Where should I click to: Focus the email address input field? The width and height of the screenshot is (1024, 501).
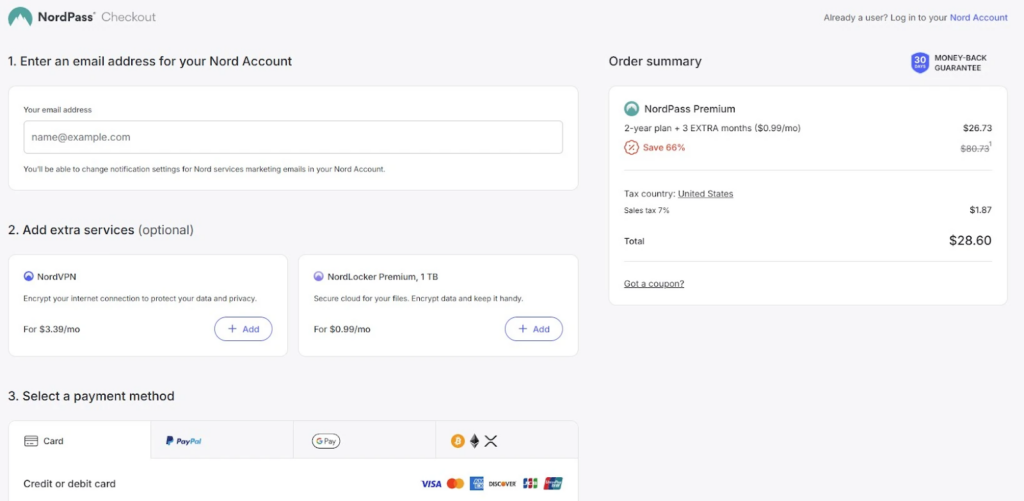pos(293,137)
